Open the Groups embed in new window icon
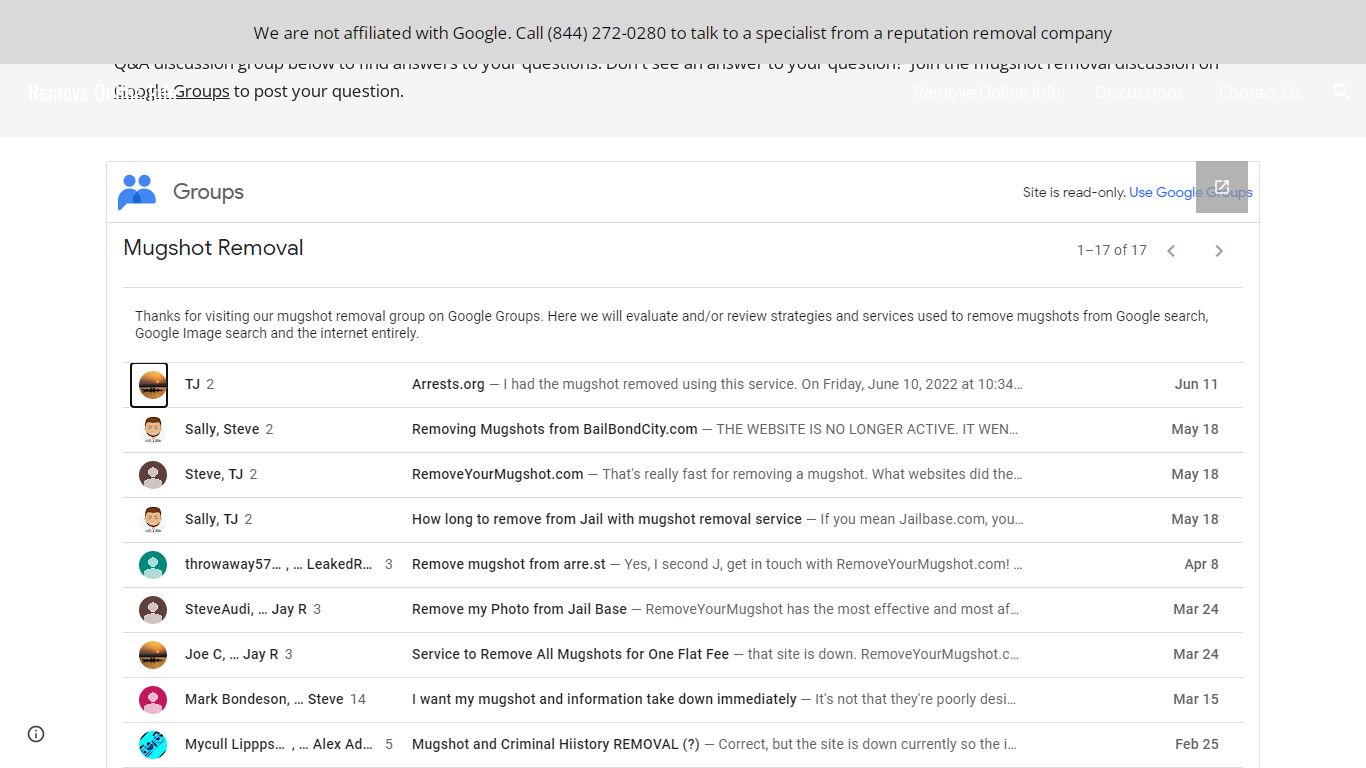Viewport: 1366px width, 768px height. pyautogui.click(x=1221, y=187)
